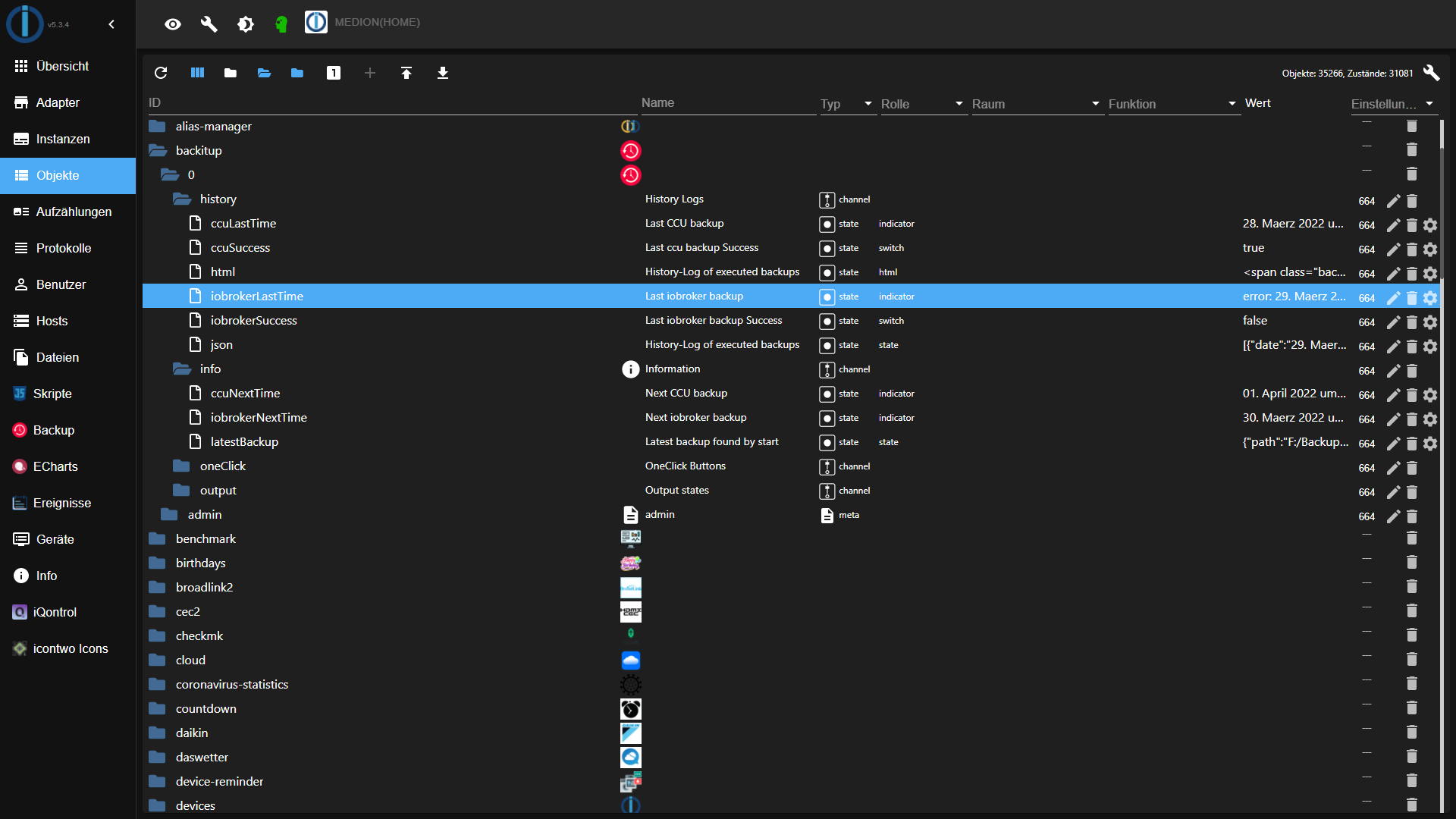Open Benutzer page

(68, 284)
